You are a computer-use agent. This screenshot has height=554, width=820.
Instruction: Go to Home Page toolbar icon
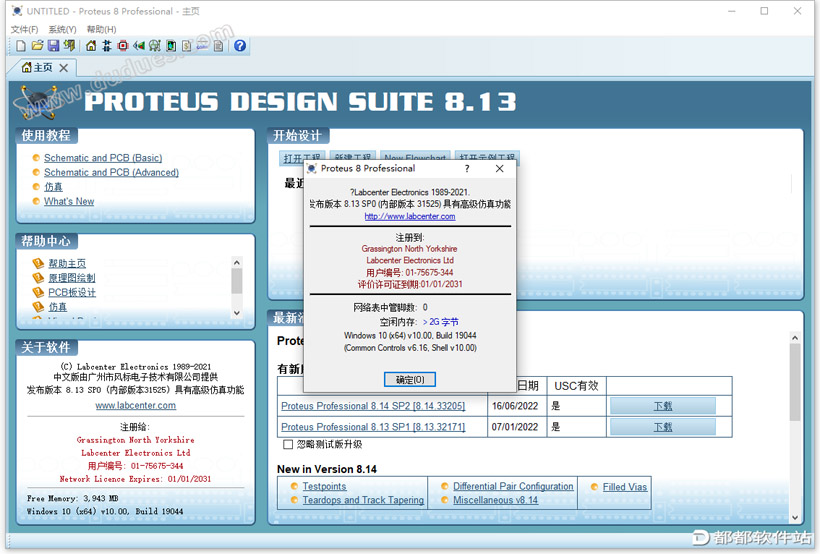pos(91,46)
